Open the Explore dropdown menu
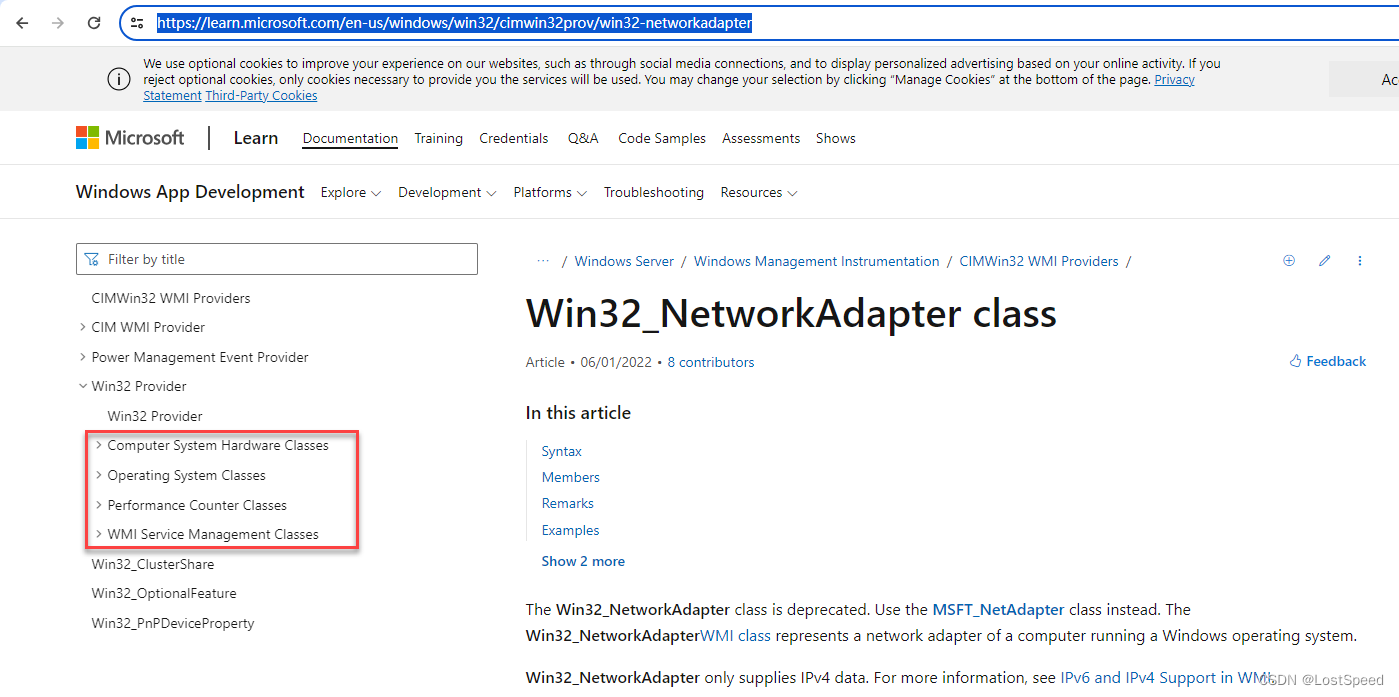This screenshot has height=697, width=1399. (351, 192)
